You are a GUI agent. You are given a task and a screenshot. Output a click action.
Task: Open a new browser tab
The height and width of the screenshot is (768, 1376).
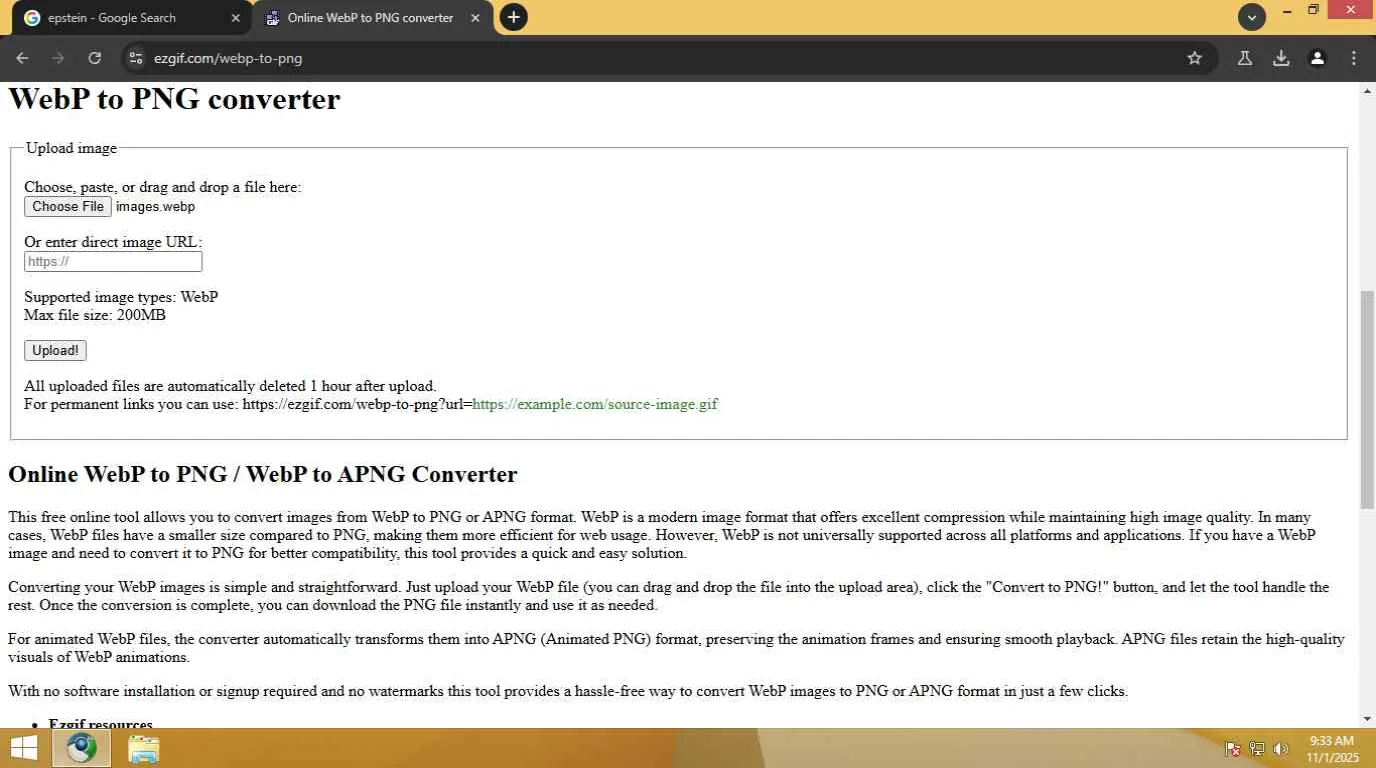point(513,17)
